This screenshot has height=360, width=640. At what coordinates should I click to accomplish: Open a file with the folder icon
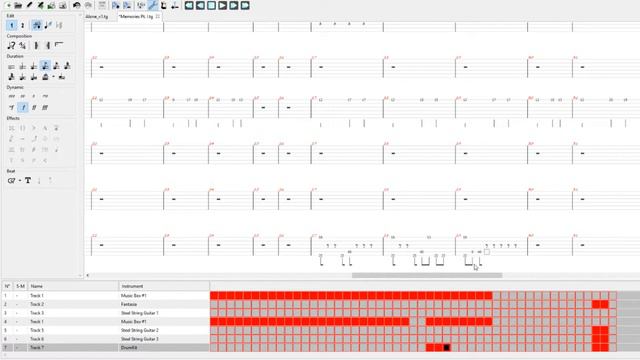pos(18,5)
